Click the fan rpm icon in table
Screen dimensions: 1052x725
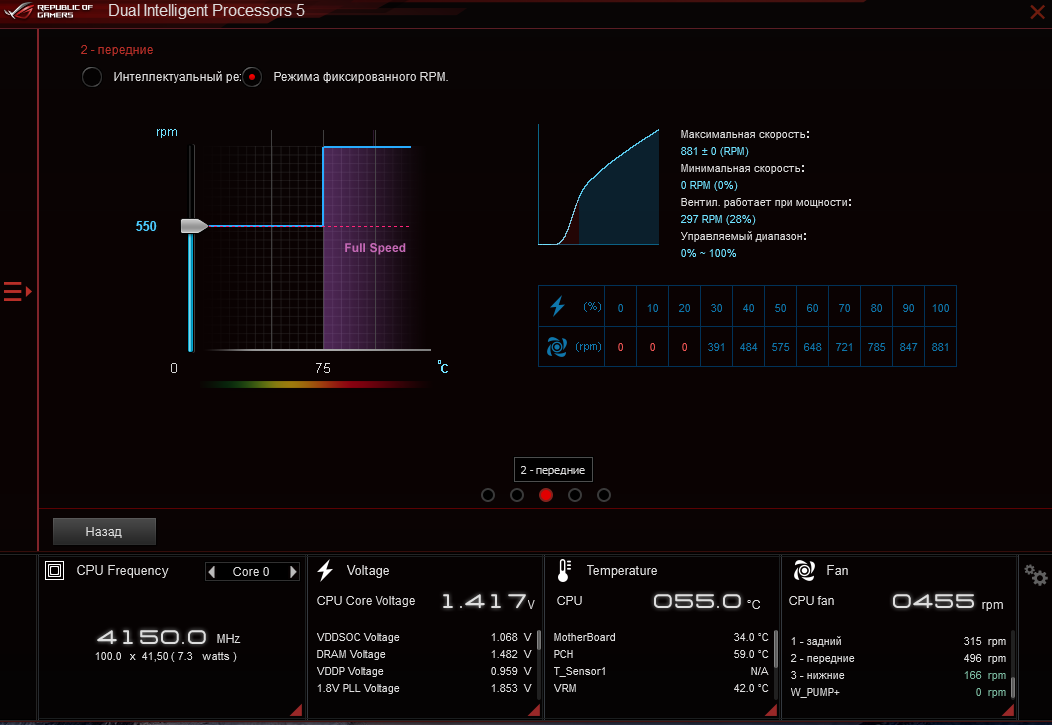557,347
